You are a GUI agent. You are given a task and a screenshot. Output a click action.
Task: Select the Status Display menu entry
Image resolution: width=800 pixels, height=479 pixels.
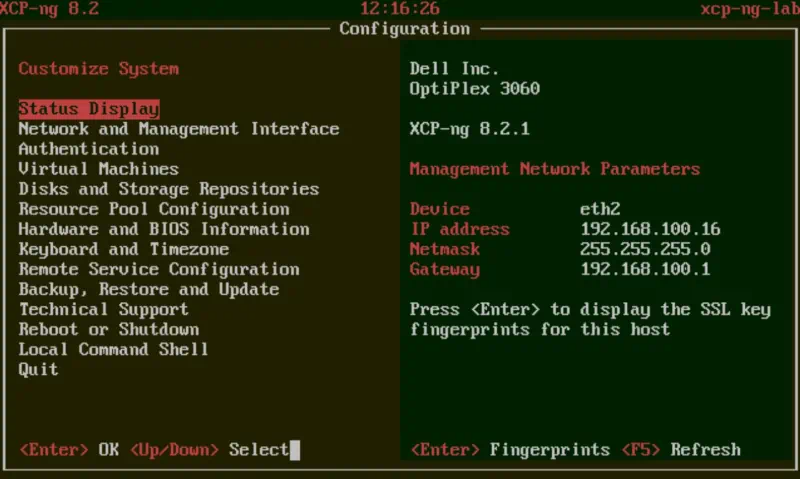[x=89, y=109]
